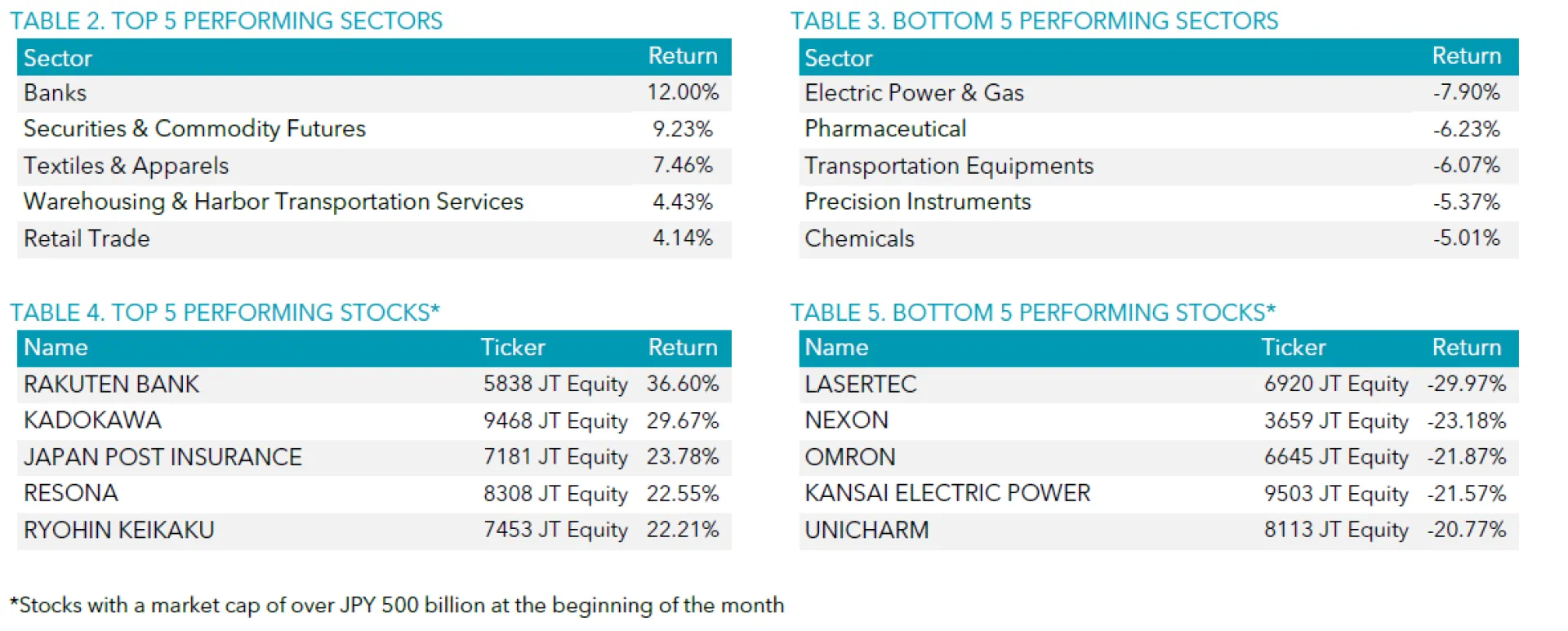Click the Table 2 Top 5 Performing Sectors title

(x=226, y=20)
